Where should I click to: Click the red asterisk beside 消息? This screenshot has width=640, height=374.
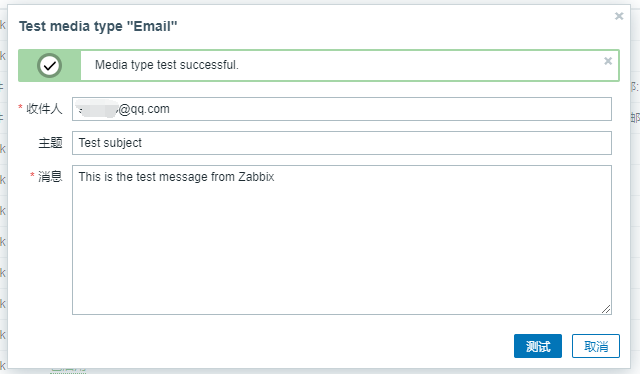[32, 174]
